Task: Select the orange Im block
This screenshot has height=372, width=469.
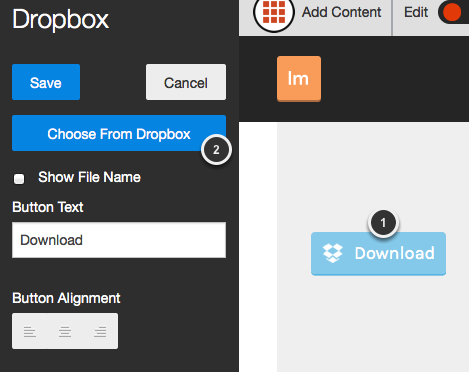Action: pos(299,79)
